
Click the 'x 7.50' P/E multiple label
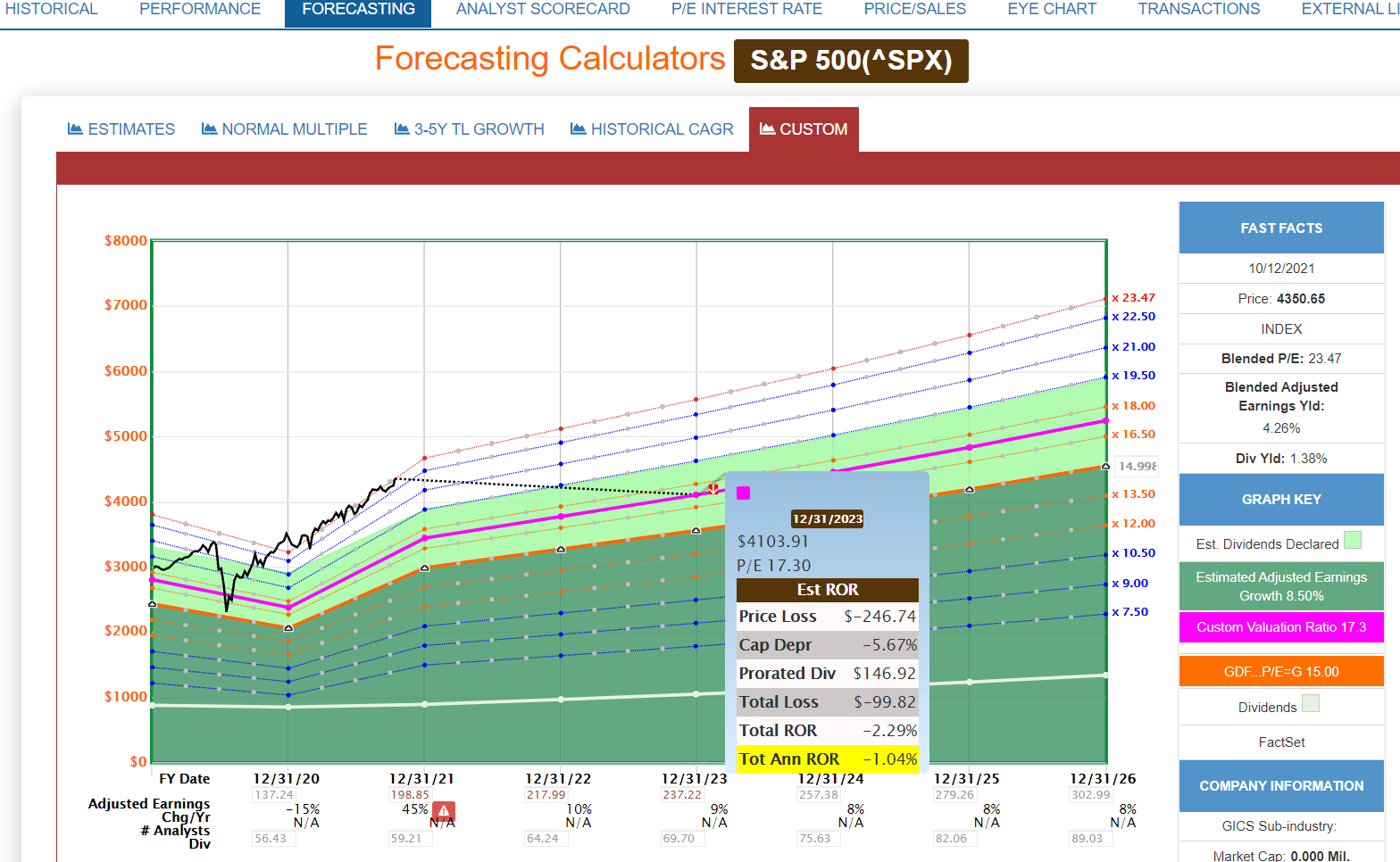1129,612
